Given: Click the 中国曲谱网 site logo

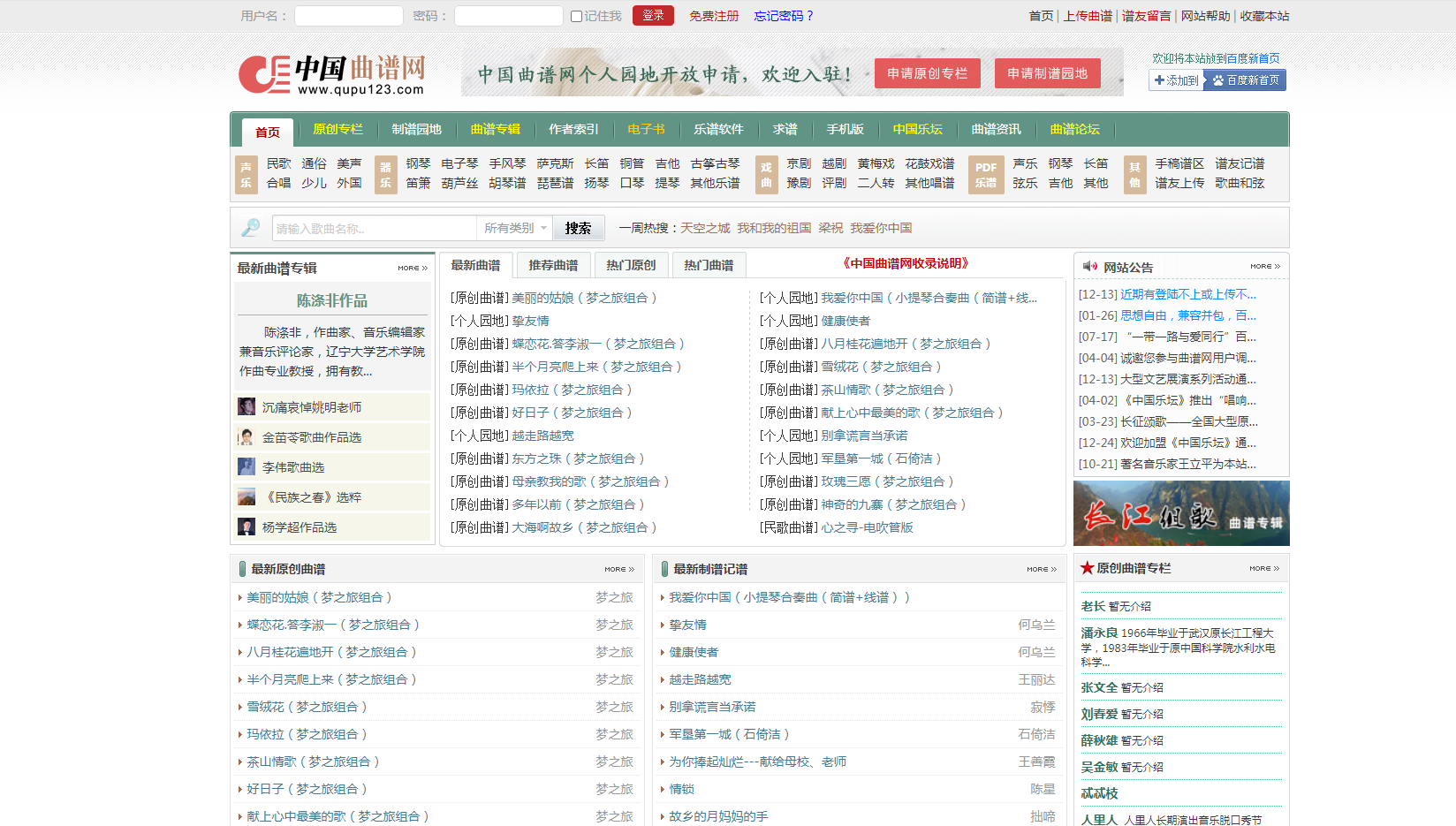Looking at the screenshot, I should (332, 74).
